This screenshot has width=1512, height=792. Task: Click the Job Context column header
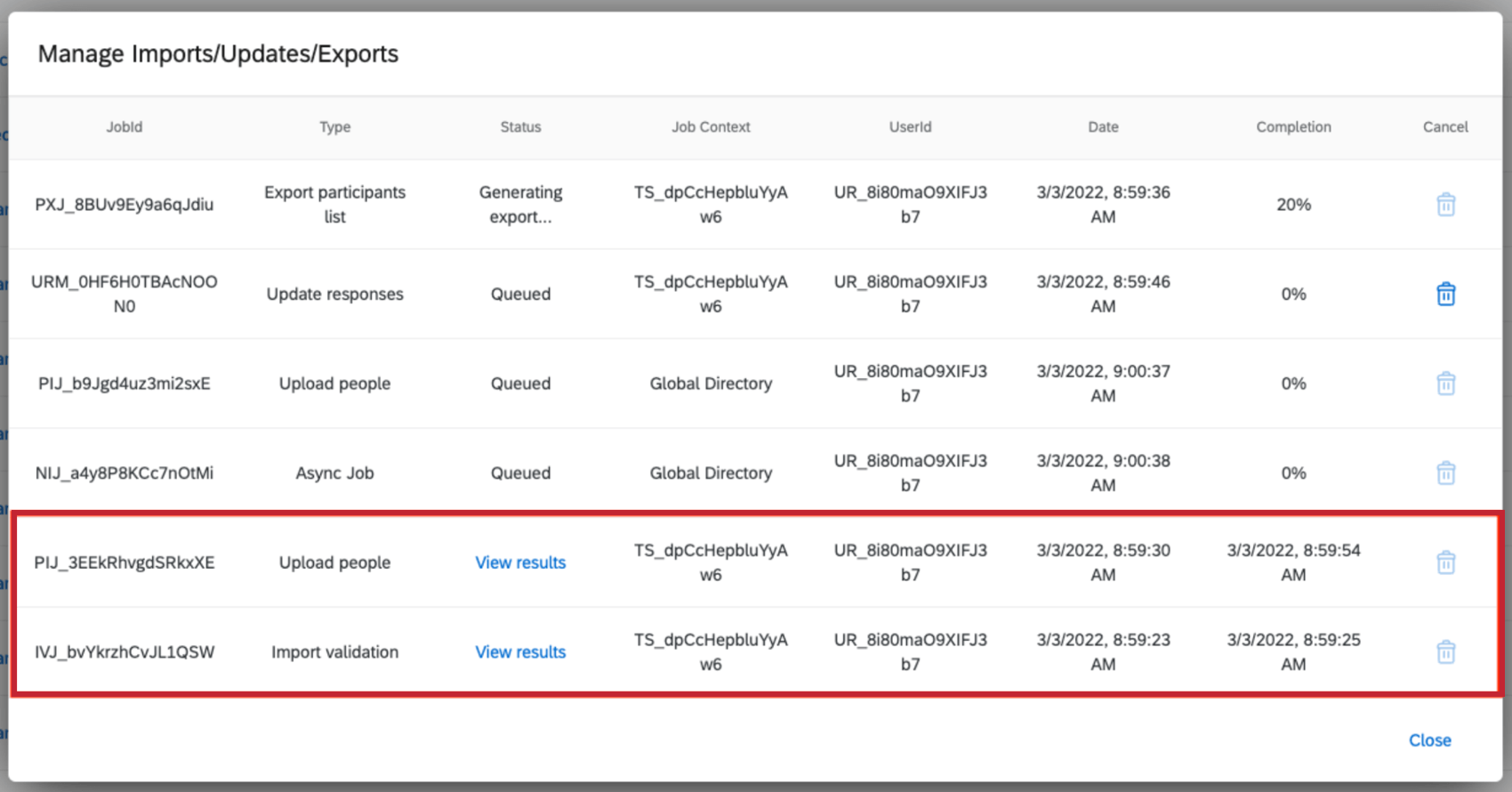(711, 127)
